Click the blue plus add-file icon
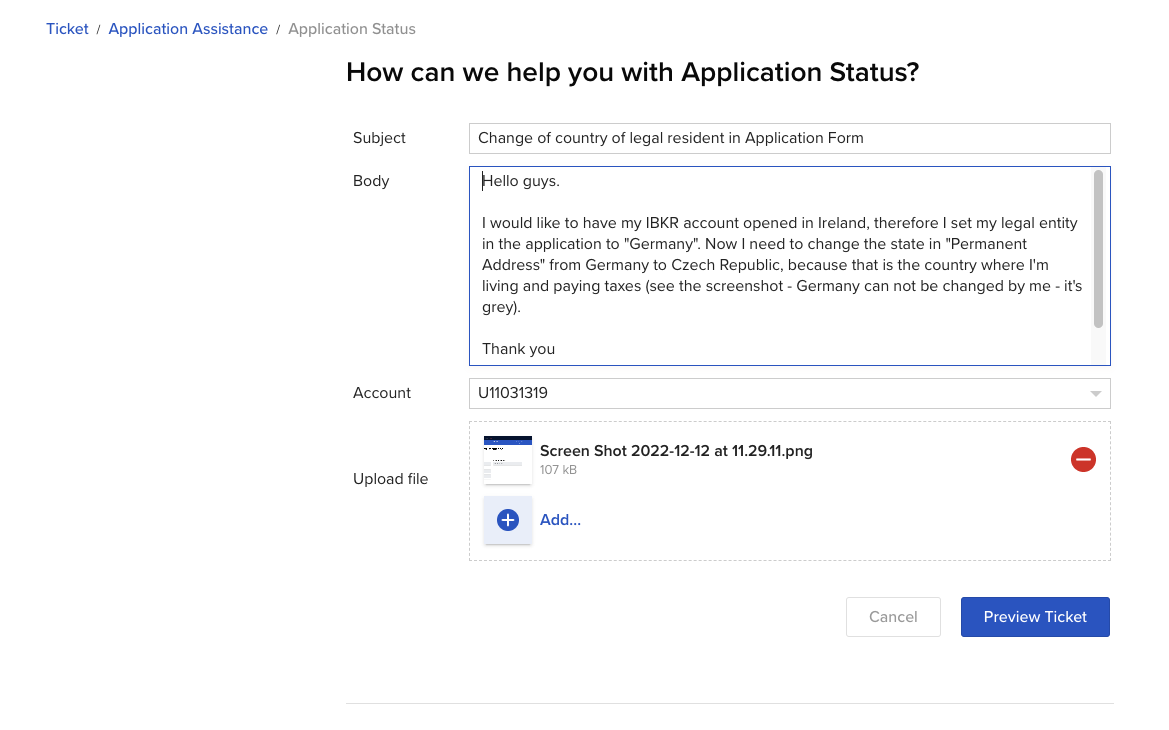The image size is (1169, 730). pos(508,520)
